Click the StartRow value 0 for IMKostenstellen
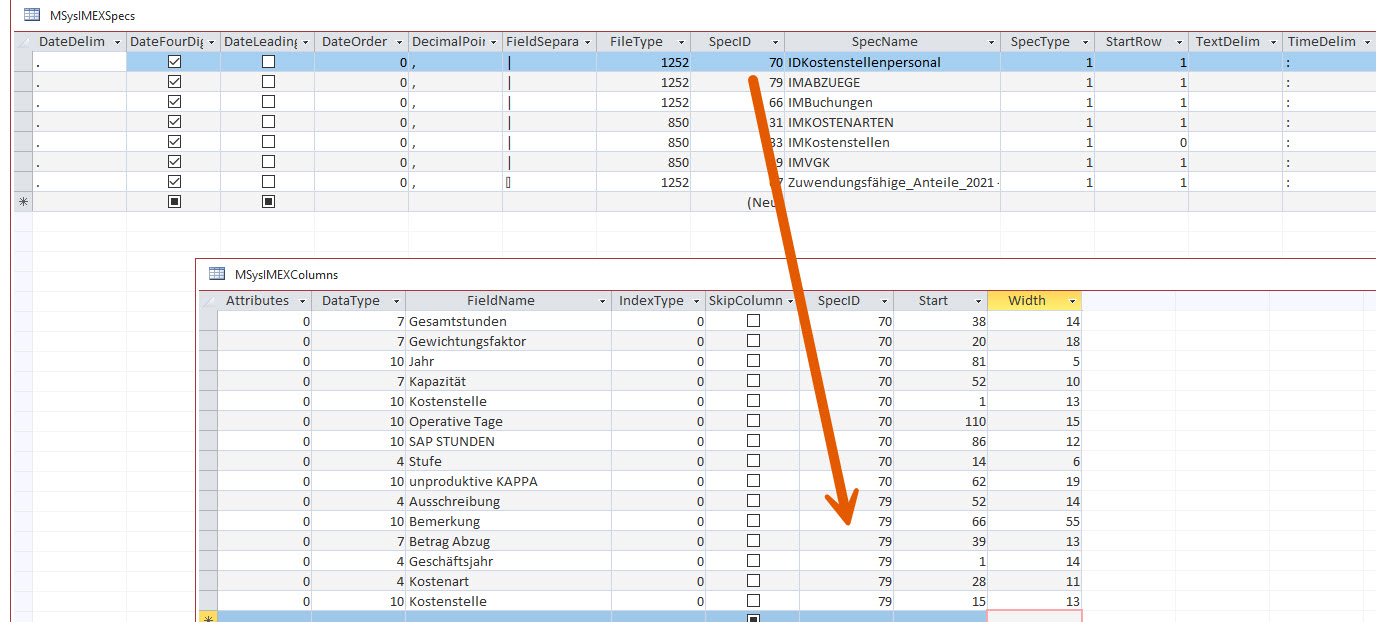 1141,142
